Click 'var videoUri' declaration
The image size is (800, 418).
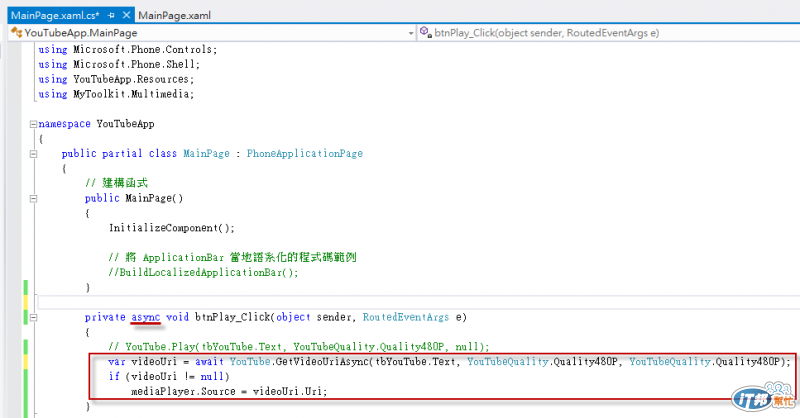pos(142,362)
